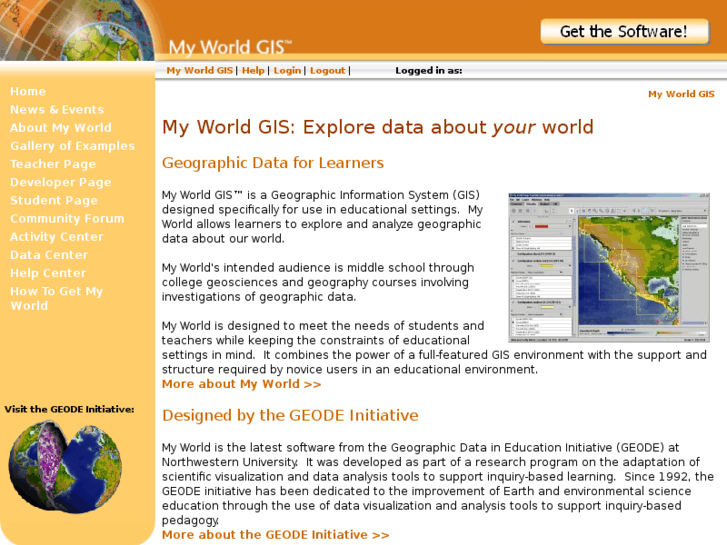Screen dimensions: 727x545
Task: Go to the Activity Center
Action: pyautogui.click(x=57, y=237)
